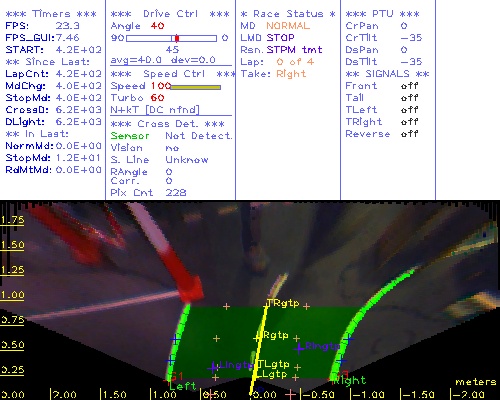Click the green Right lane label
500x400 pixels.
coord(350,380)
